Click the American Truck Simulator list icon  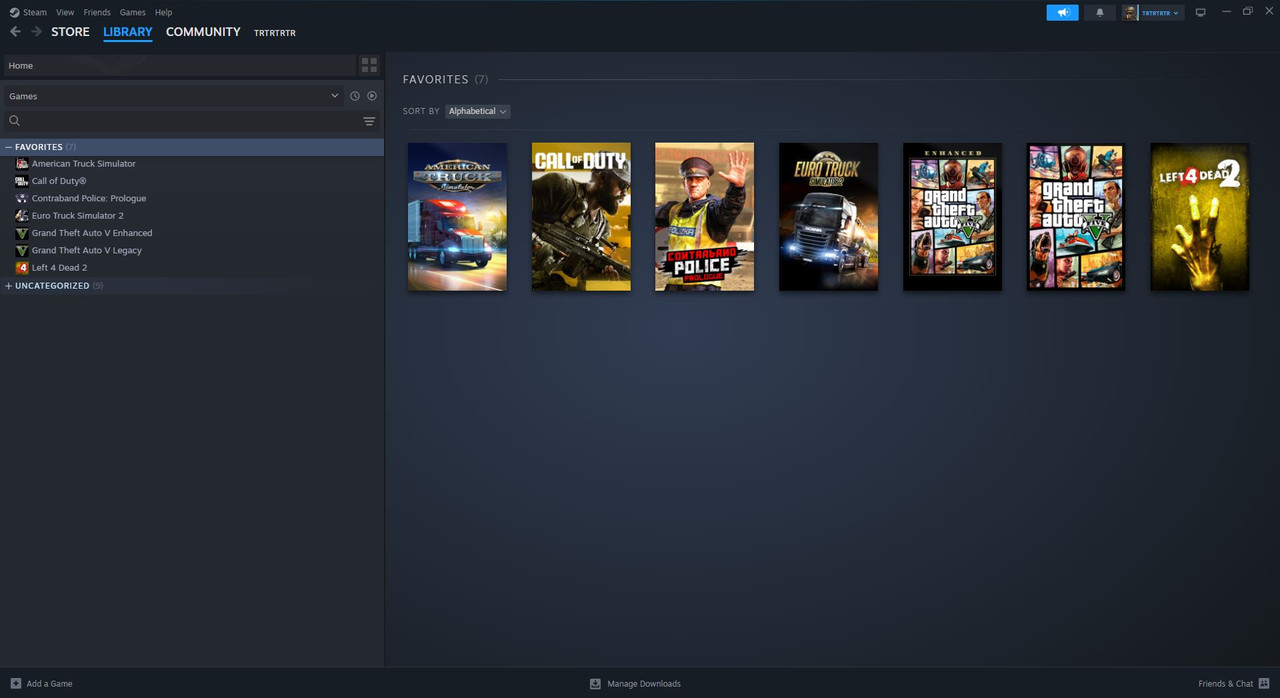22,164
